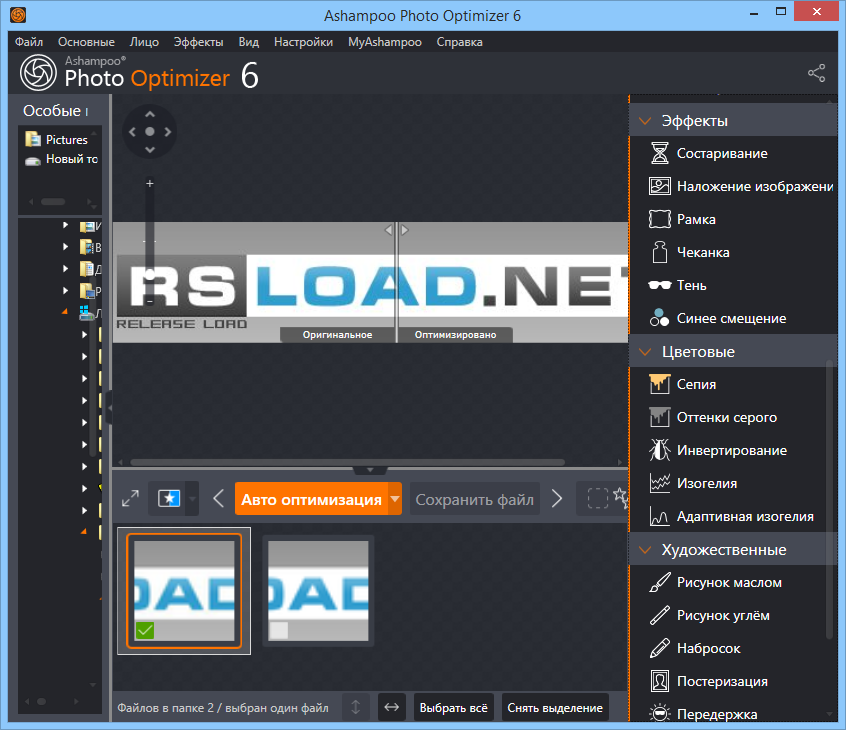This screenshot has width=846, height=730.
Task: Apply the Тень sunglasses effect icon
Action: click(x=659, y=285)
